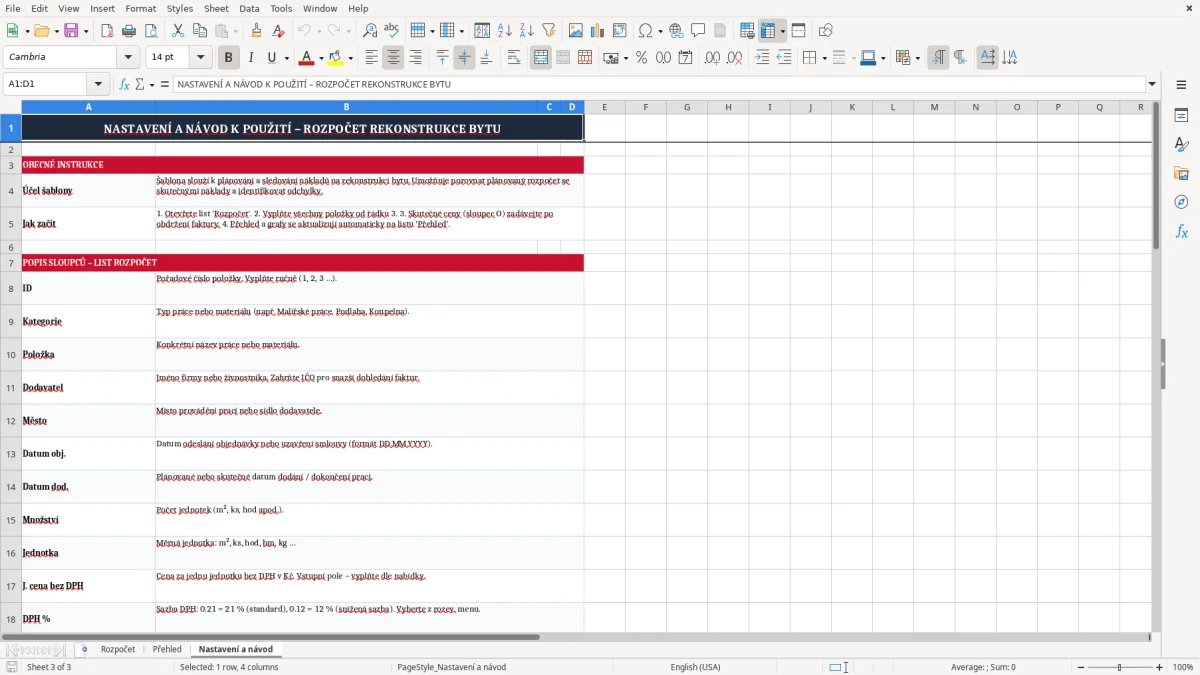Open the font name dropdown
1200x675 pixels.
[x=128, y=58]
